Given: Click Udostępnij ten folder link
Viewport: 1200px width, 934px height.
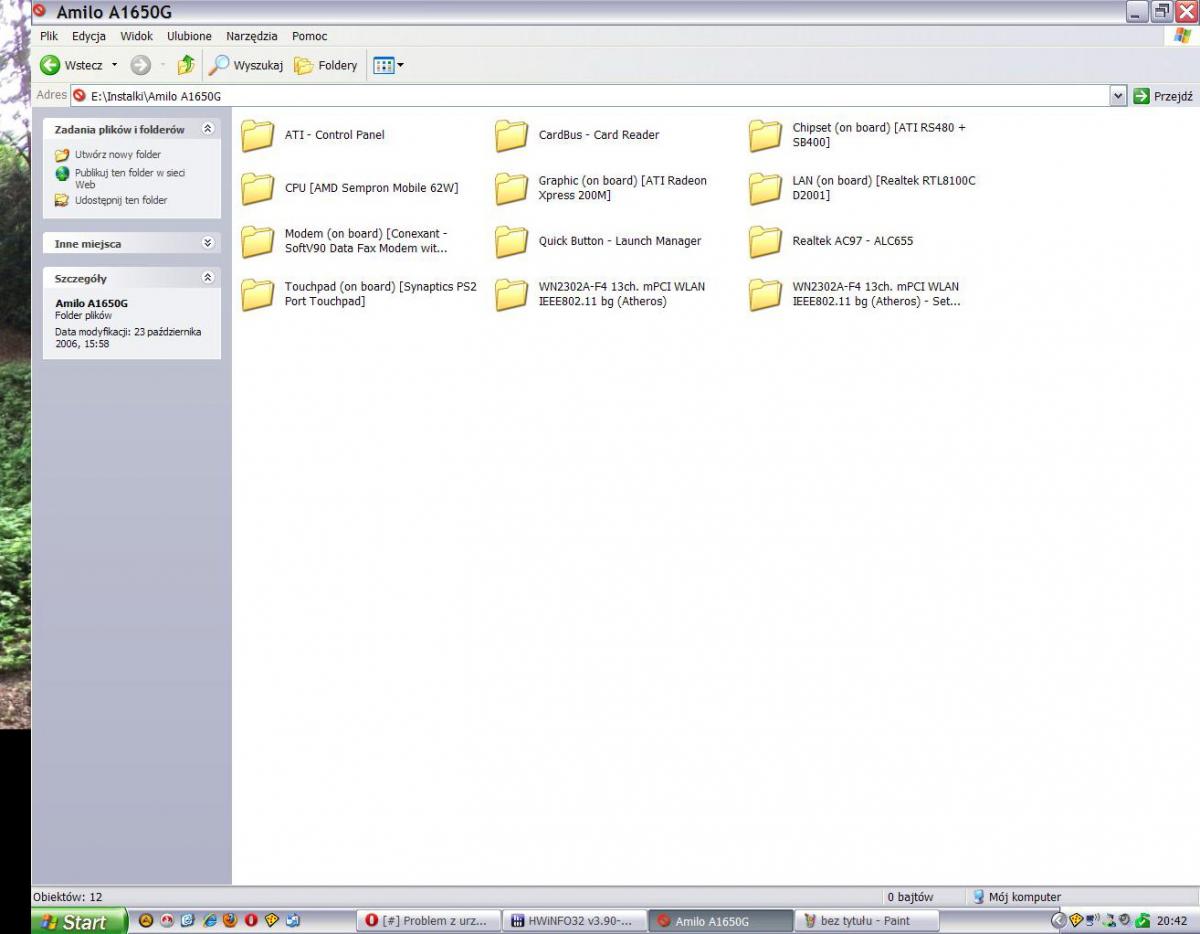Looking at the screenshot, I should tap(121, 200).
